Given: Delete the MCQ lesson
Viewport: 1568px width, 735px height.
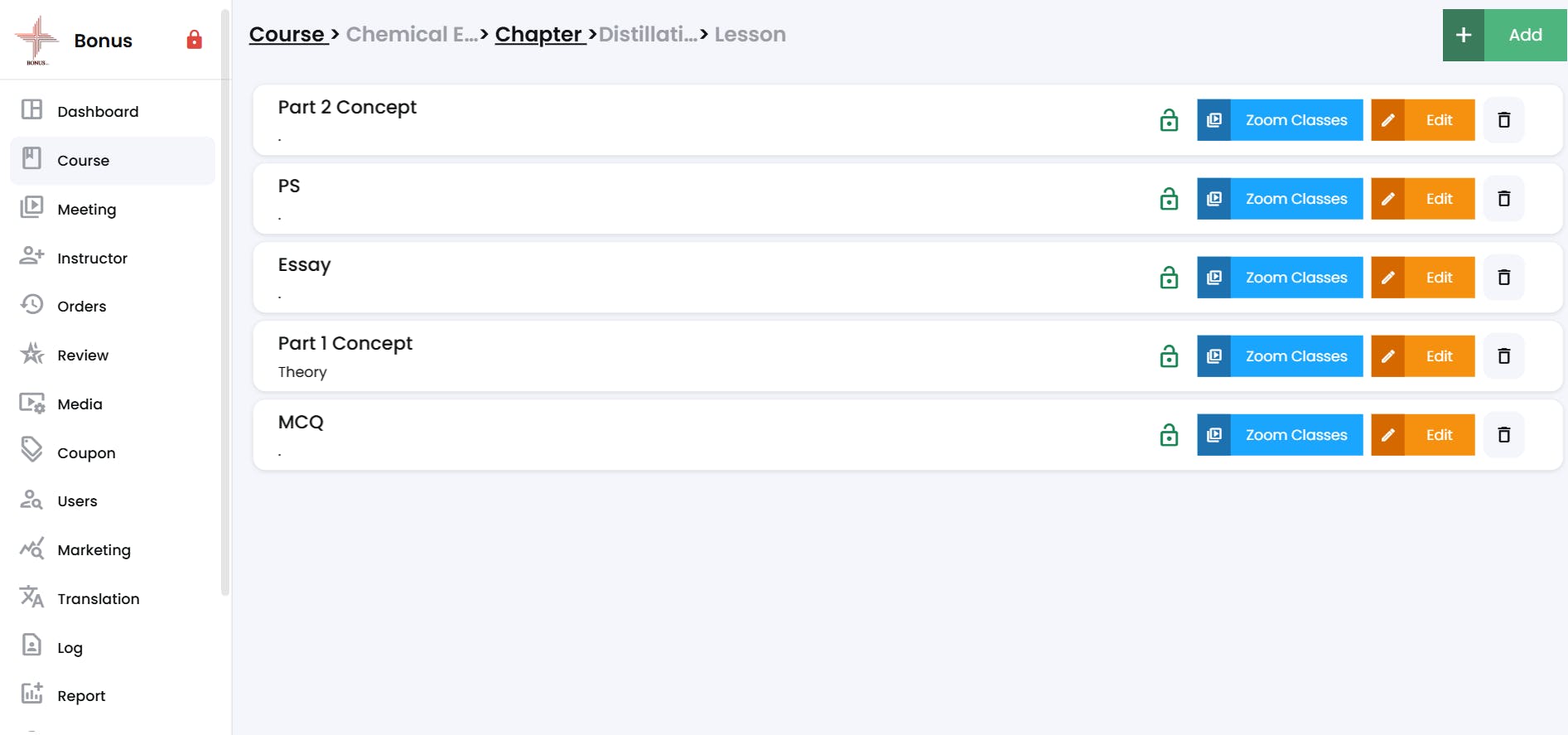Looking at the screenshot, I should [1503, 435].
